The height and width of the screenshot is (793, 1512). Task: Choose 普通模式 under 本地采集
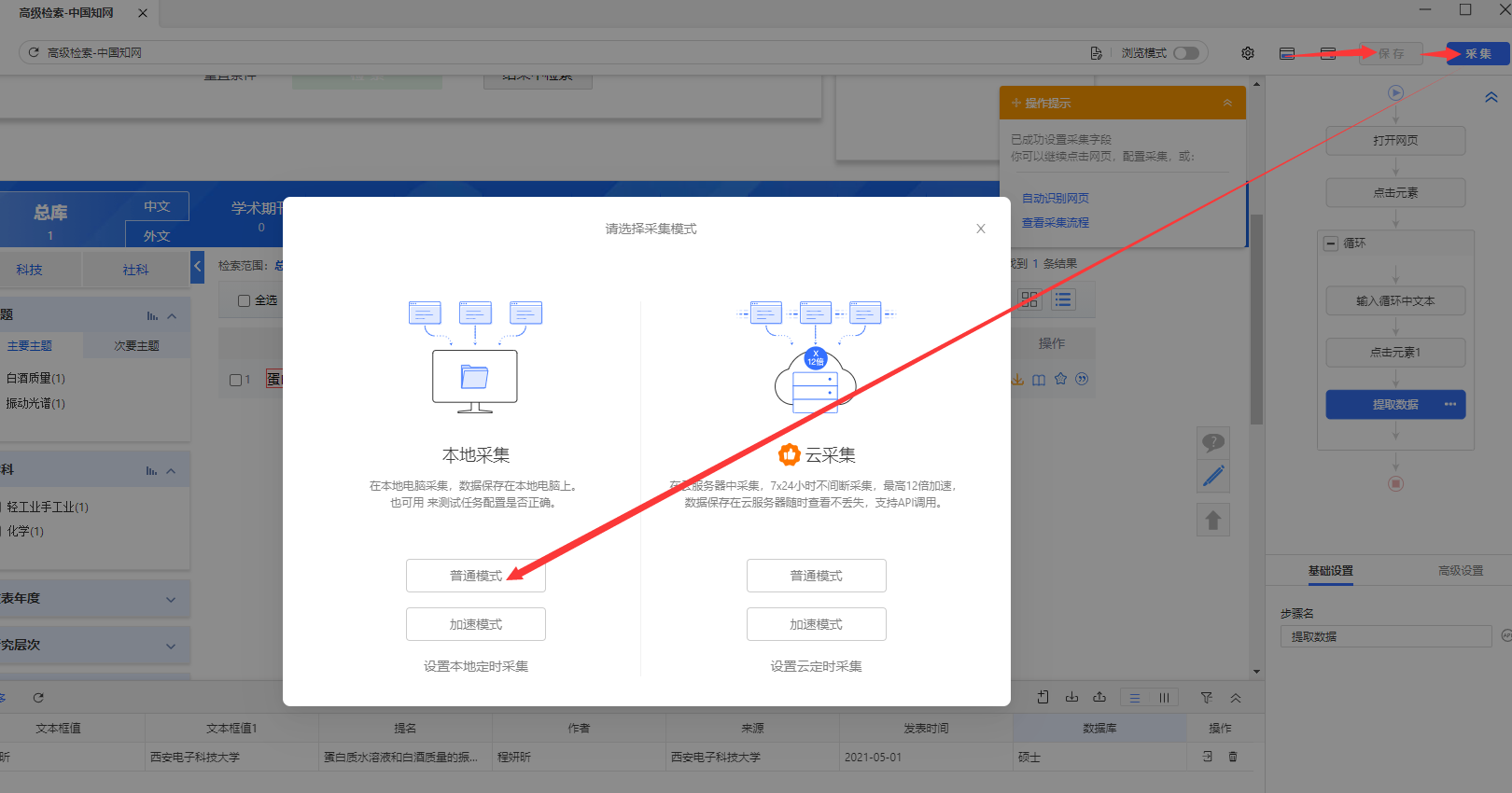[476, 576]
